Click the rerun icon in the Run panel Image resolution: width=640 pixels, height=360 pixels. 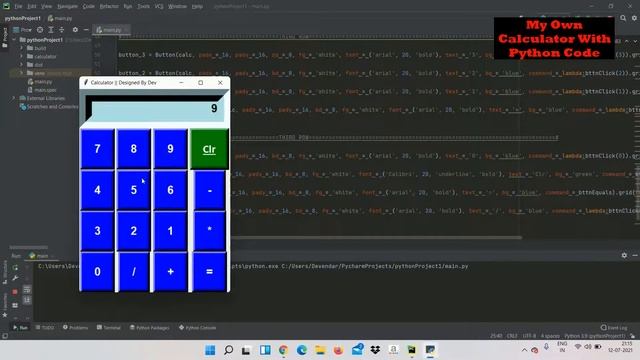coord(15,268)
